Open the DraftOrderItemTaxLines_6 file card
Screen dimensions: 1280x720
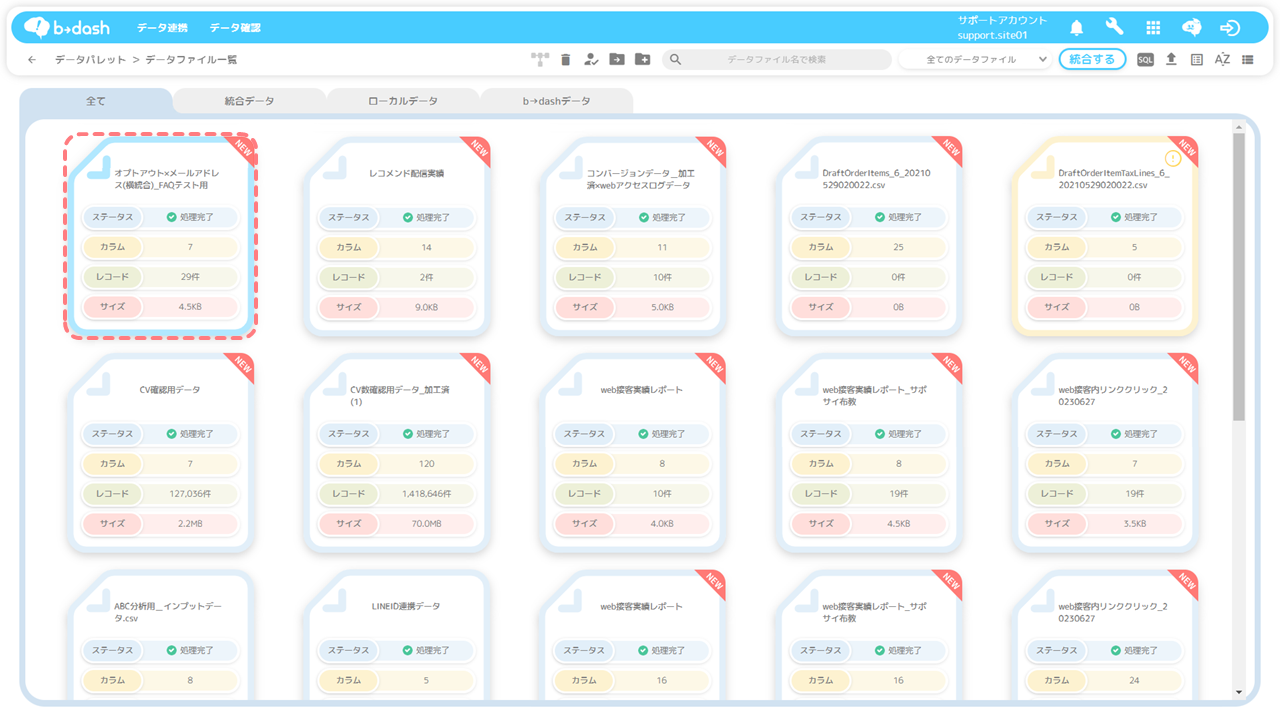click(x=1105, y=235)
